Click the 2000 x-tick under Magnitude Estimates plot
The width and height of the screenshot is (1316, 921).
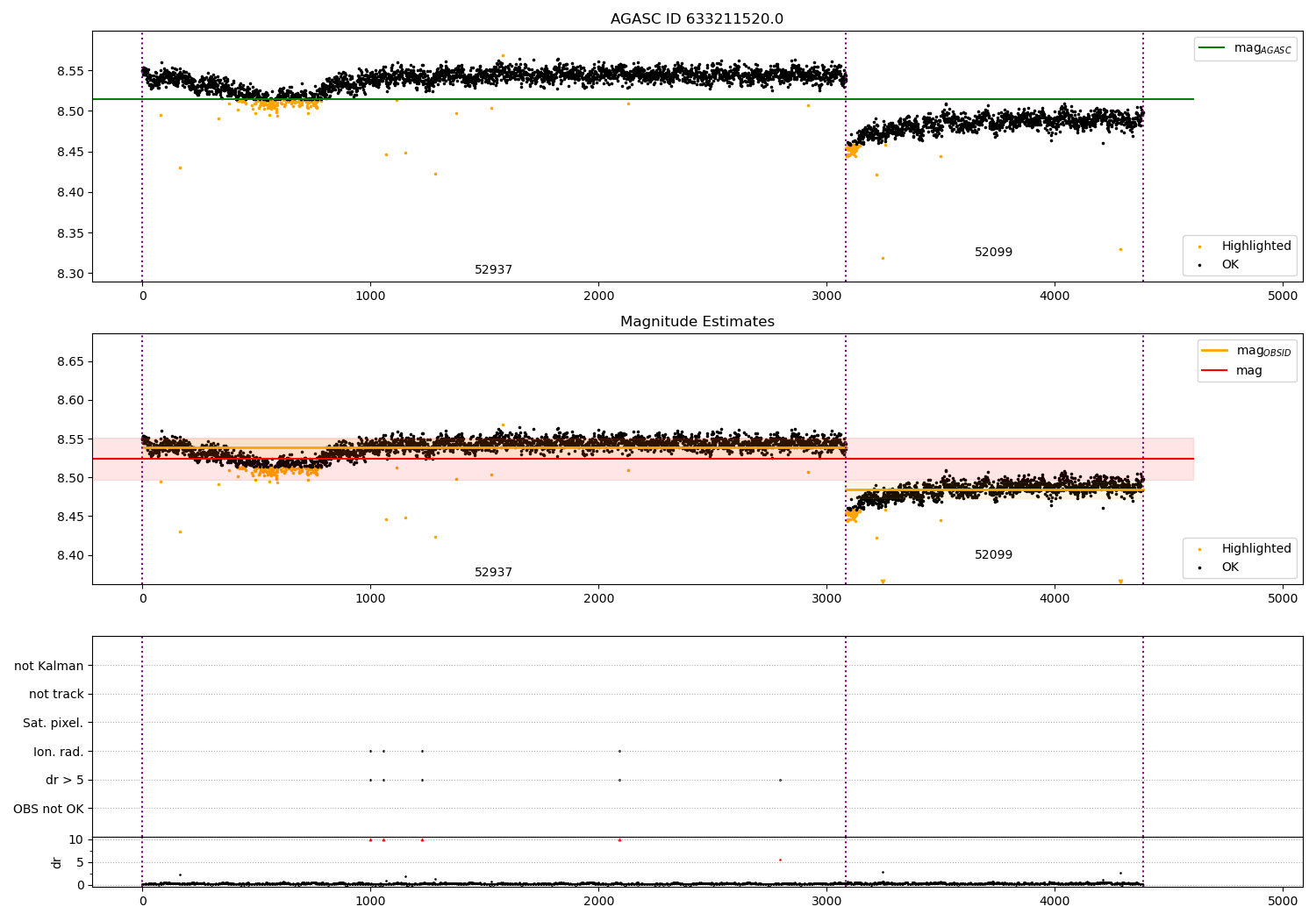598,598
